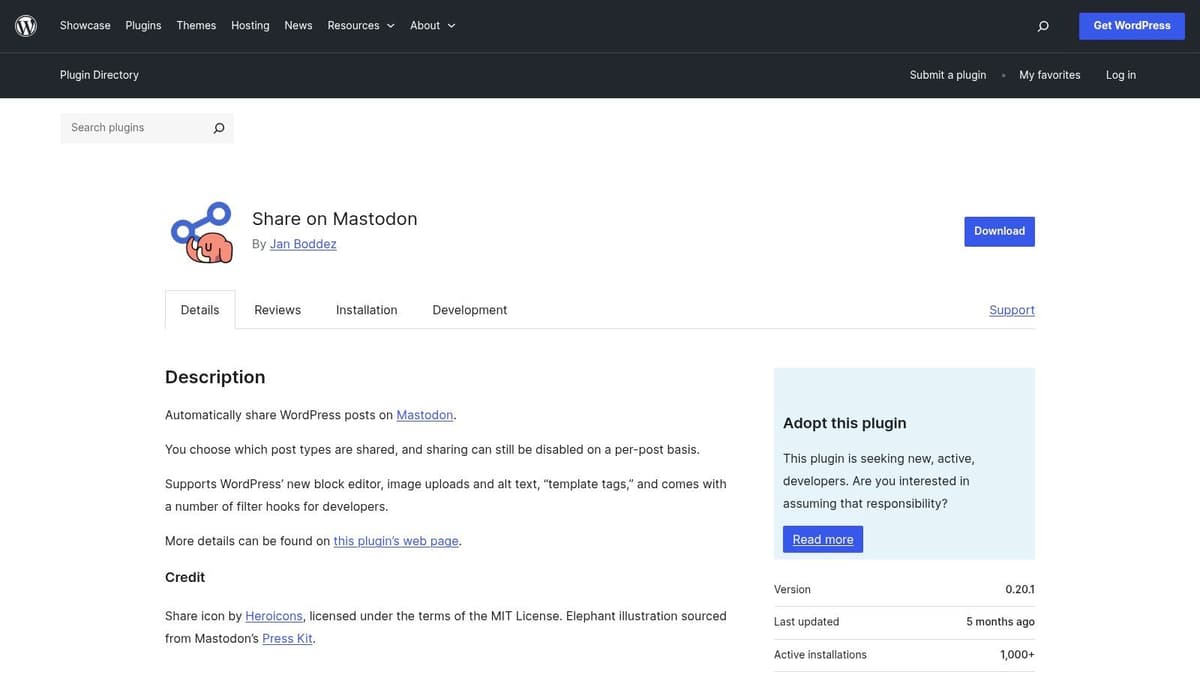Follow the Mastodon link in description
1200x675 pixels.
(425, 415)
